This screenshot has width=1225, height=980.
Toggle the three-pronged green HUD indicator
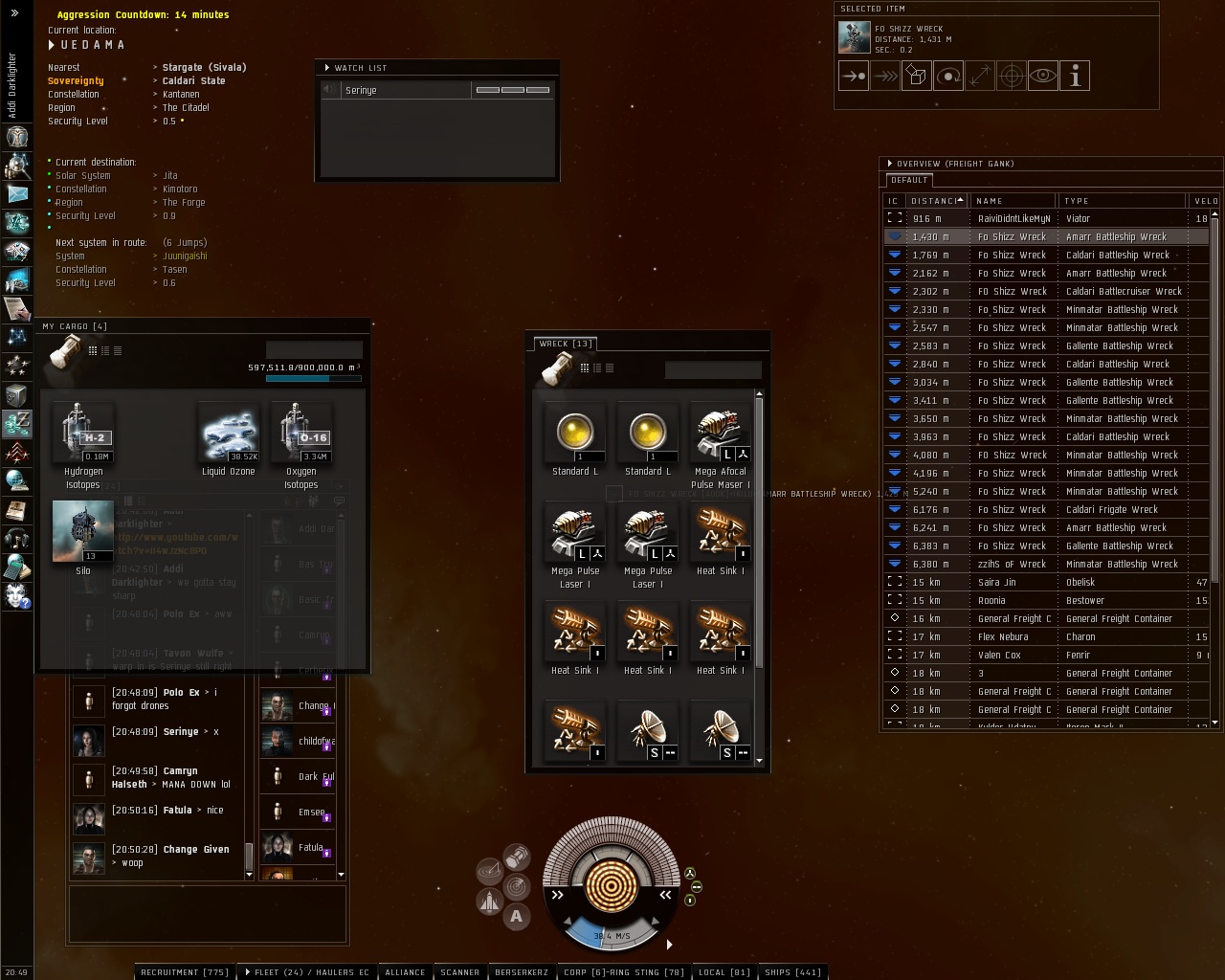690,874
